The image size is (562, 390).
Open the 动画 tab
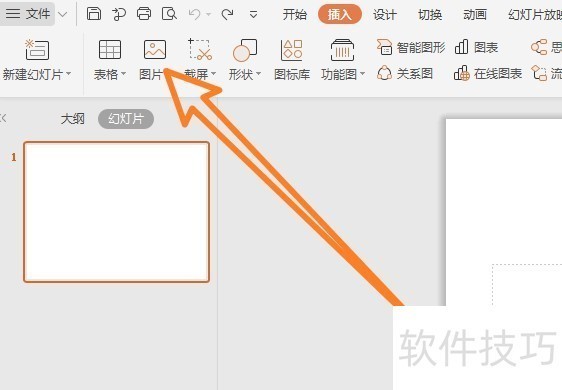[x=475, y=15]
